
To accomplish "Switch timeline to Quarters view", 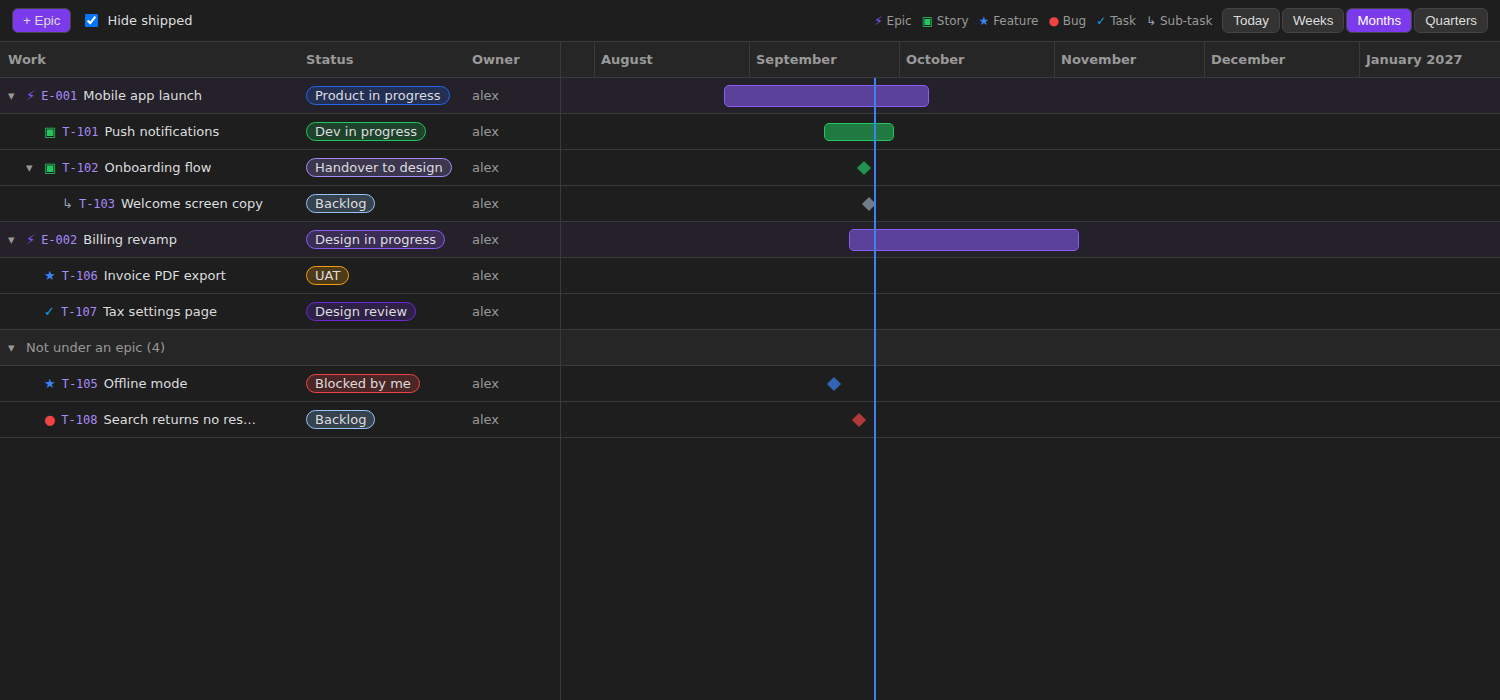I will tap(1451, 21).
